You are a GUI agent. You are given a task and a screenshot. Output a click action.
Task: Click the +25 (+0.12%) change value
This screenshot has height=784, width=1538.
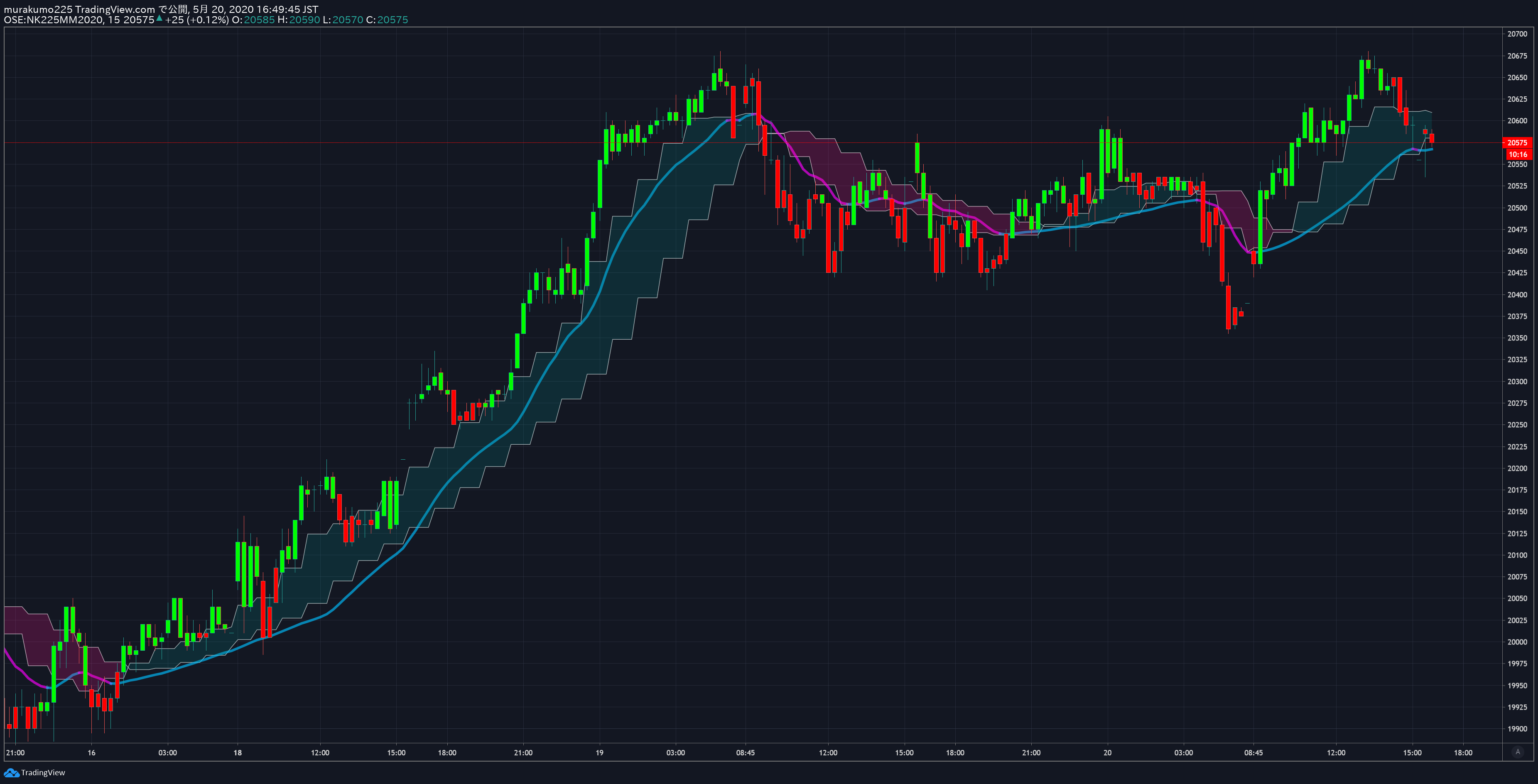[x=197, y=20]
